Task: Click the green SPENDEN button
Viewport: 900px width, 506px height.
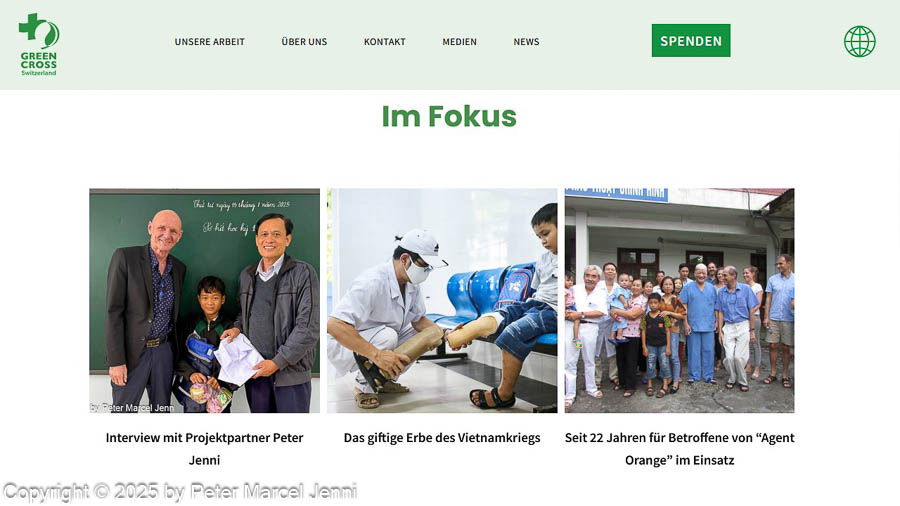Action: [x=691, y=41]
